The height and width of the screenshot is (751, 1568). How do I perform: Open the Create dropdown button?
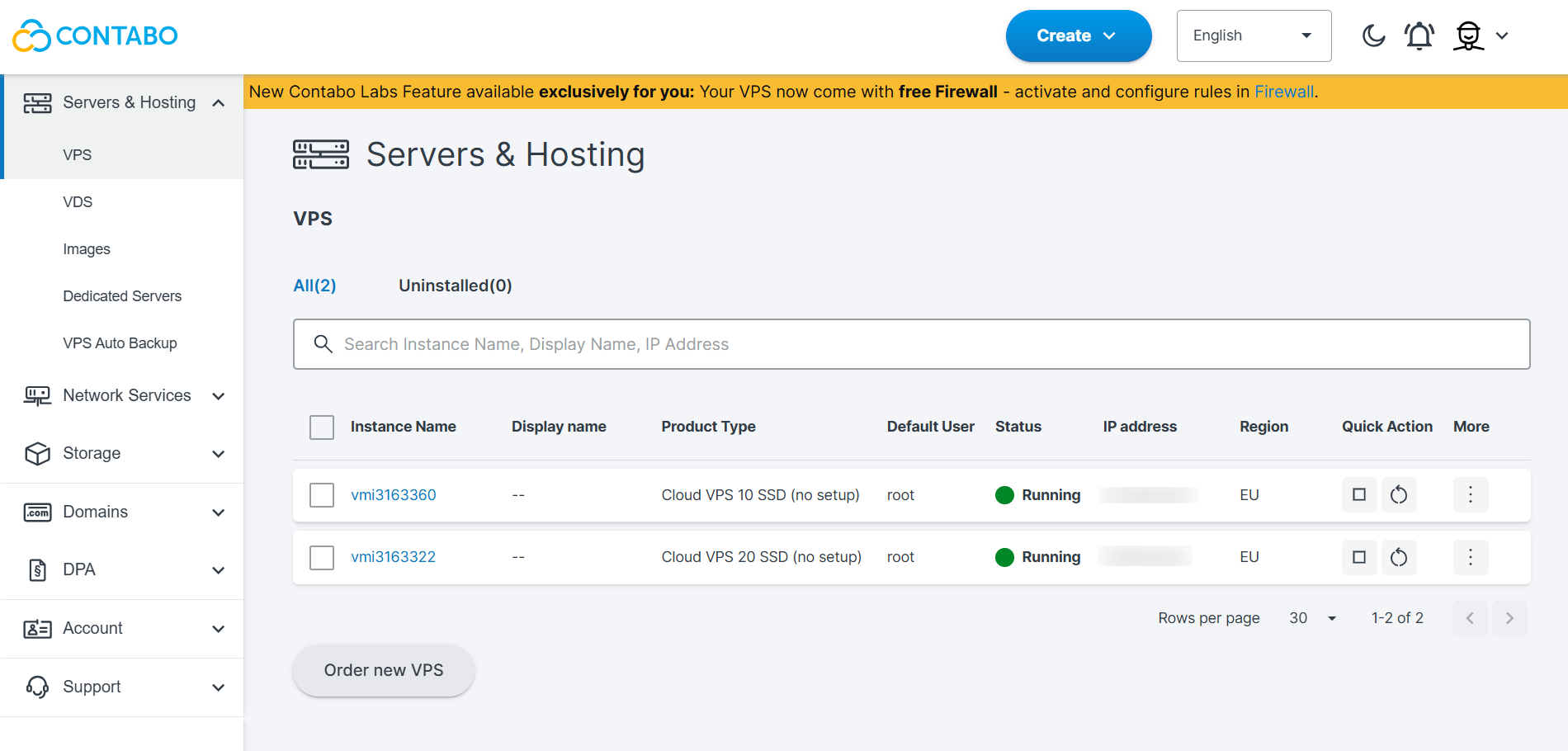pyautogui.click(x=1079, y=35)
